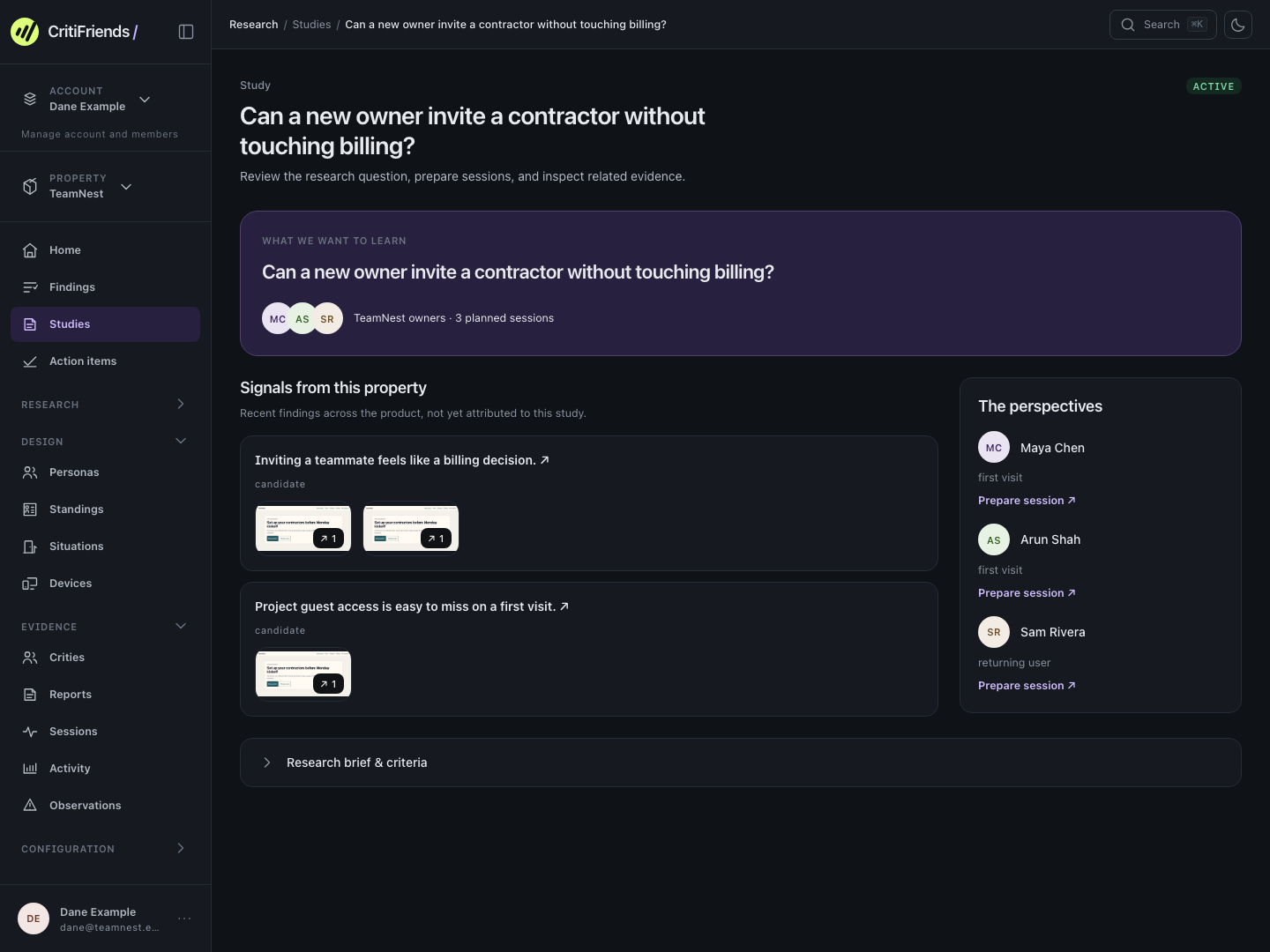Image resolution: width=1270 pixels, height=952 pixels.
Task: Toggle dark mode moon icon
Action: click(x=1238, y=25)
